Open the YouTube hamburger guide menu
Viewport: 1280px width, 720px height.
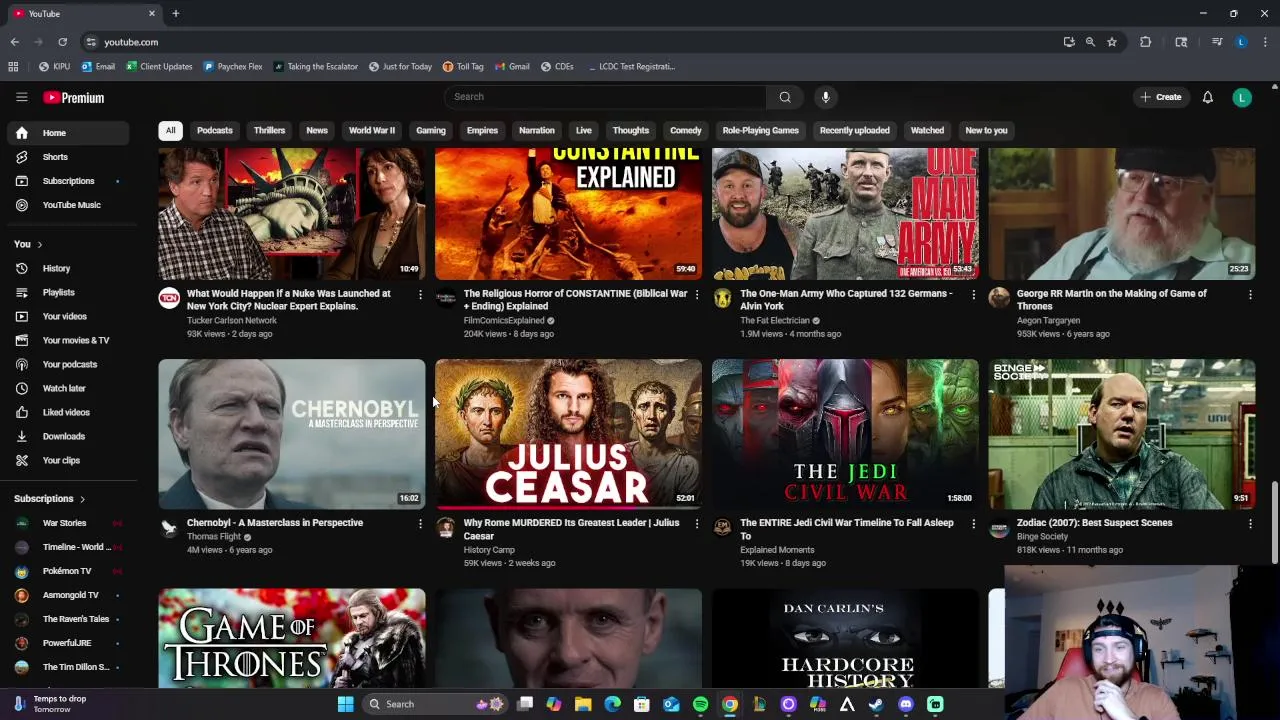pos(21,97)
